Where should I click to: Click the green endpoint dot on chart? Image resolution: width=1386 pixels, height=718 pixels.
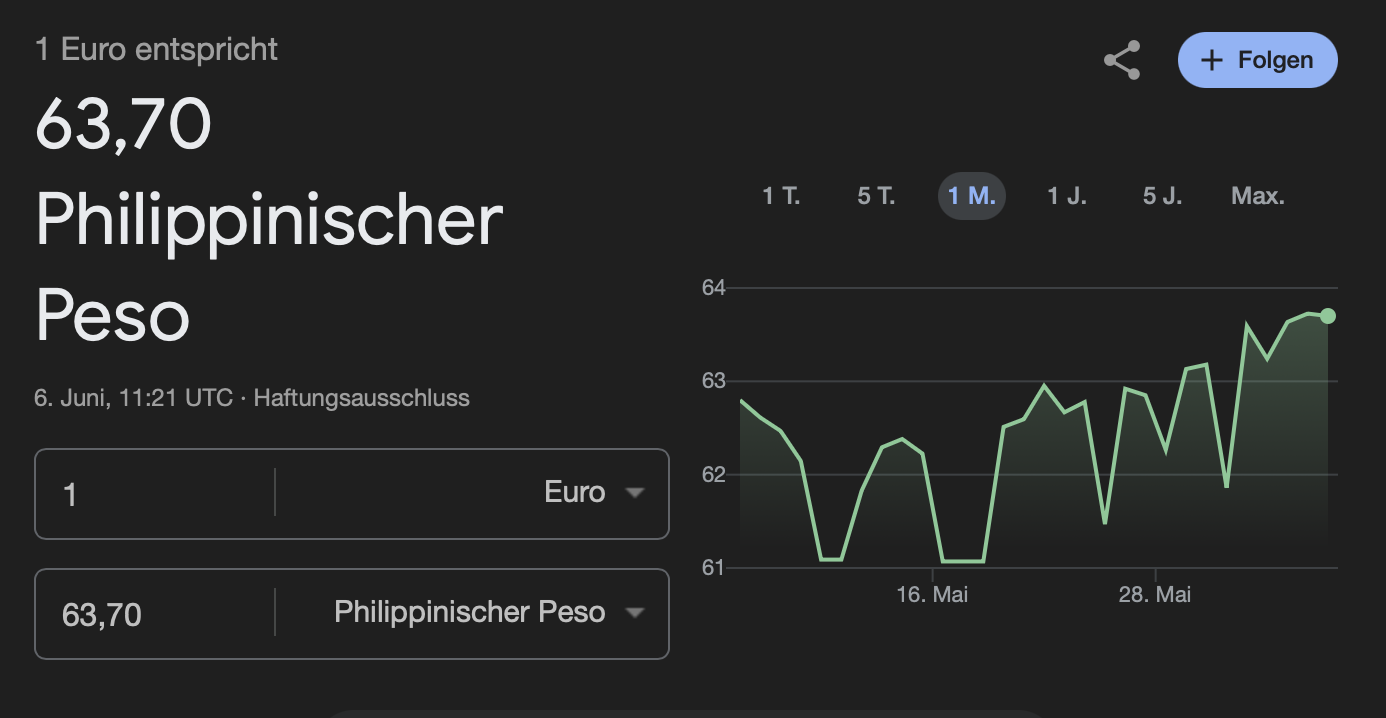[x=1327, y=316]
